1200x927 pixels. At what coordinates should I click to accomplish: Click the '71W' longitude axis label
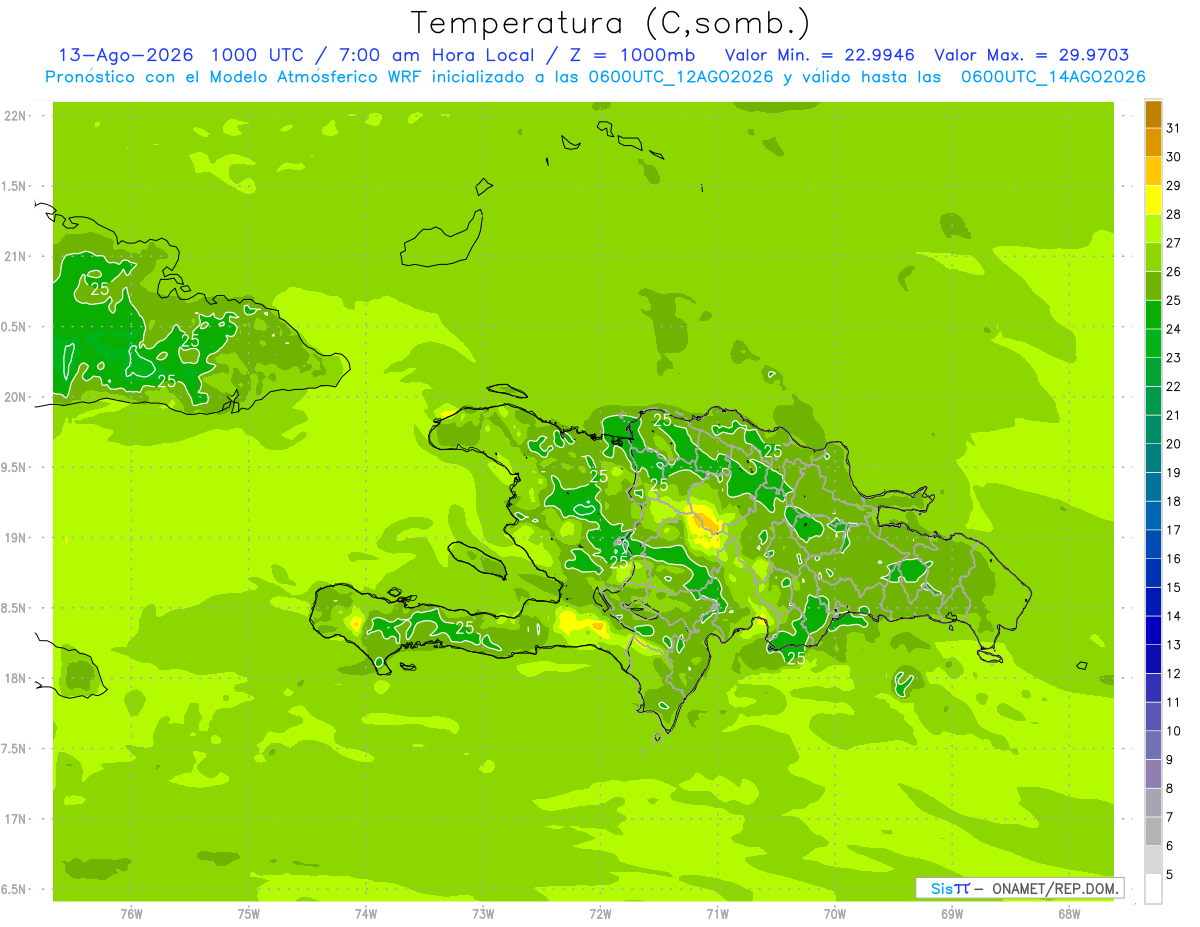click(x=717, y=914)
